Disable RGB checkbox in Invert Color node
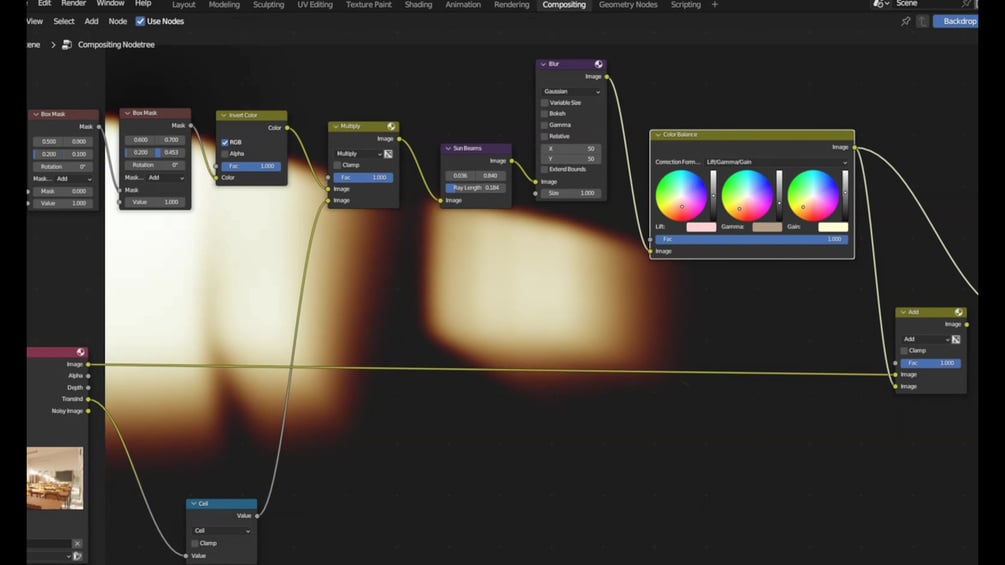The image size is (1005, 565). pos(224,142)
